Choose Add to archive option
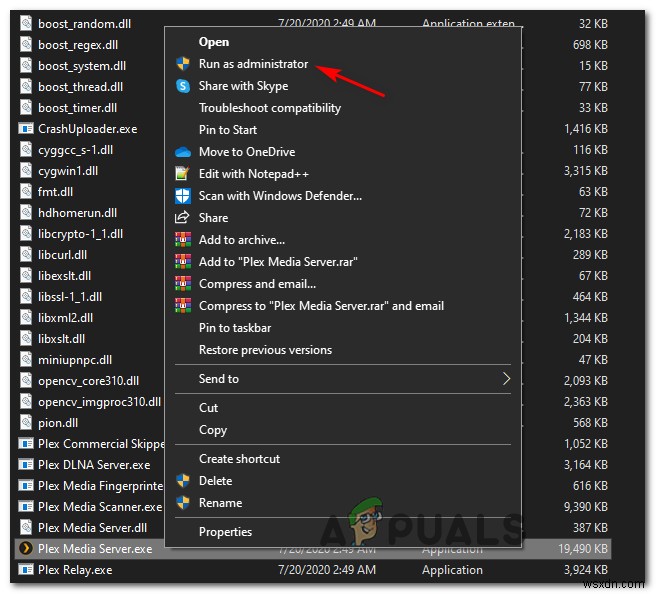 (242, 240)
